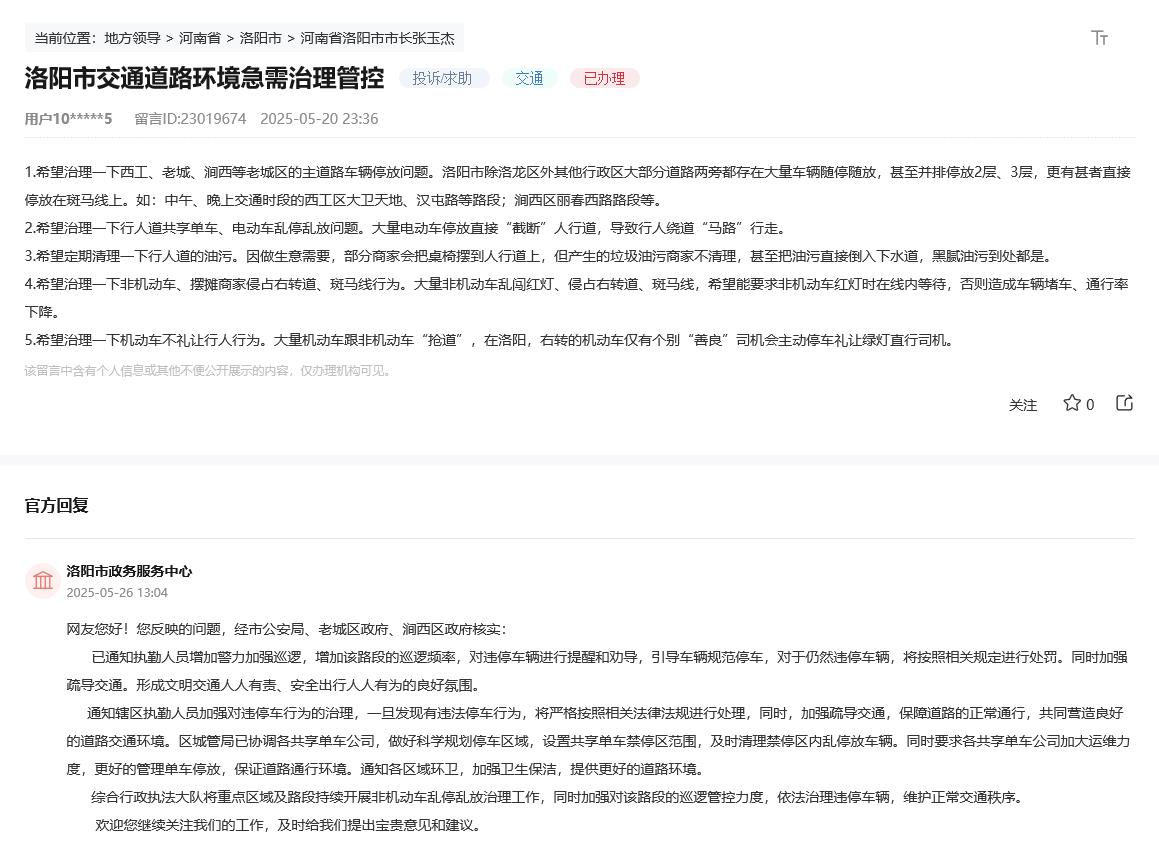
Task: Open 河南省洛阳市市长张玉杰 breadcrumb page
Action: point(377,38)
